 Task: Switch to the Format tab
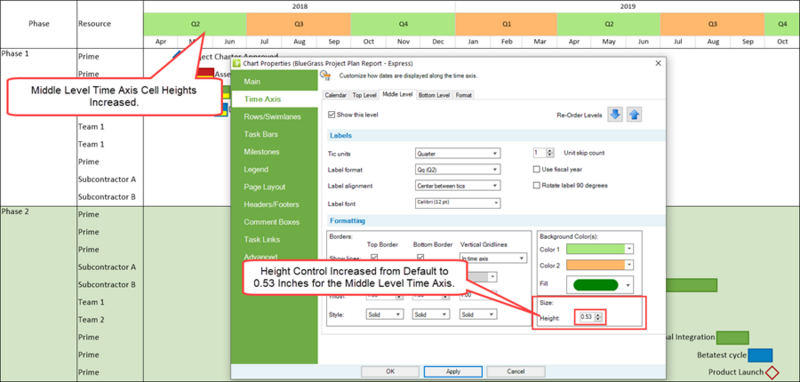point(463,95)
